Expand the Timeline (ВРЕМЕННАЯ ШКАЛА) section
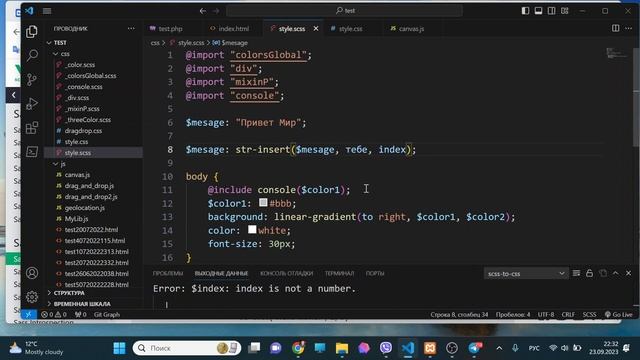This screenshot has height=360, width=640. [x=82, y=304]
